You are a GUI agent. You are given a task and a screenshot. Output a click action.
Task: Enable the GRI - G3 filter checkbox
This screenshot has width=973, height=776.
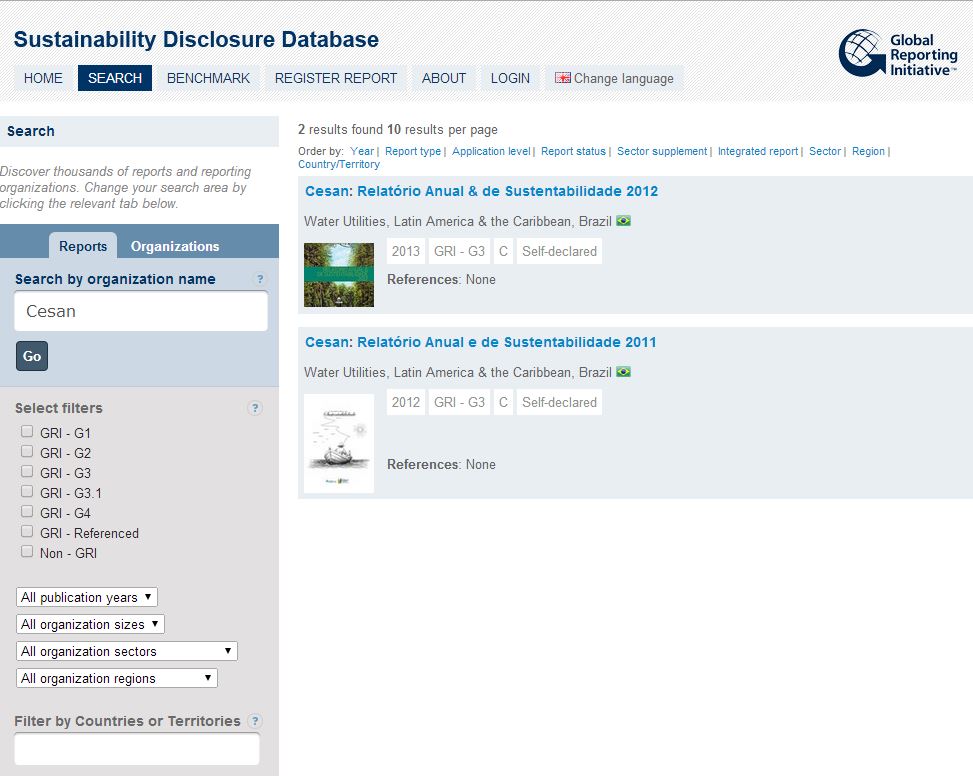click(27, 471)
